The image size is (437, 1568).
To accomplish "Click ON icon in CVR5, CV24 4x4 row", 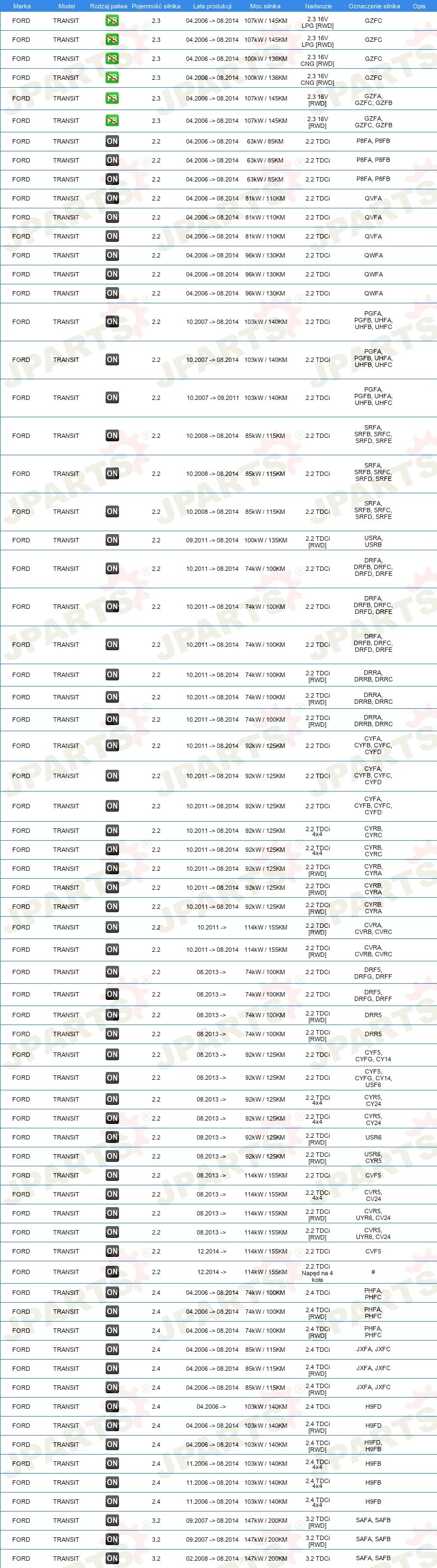I will point(112,1194).
